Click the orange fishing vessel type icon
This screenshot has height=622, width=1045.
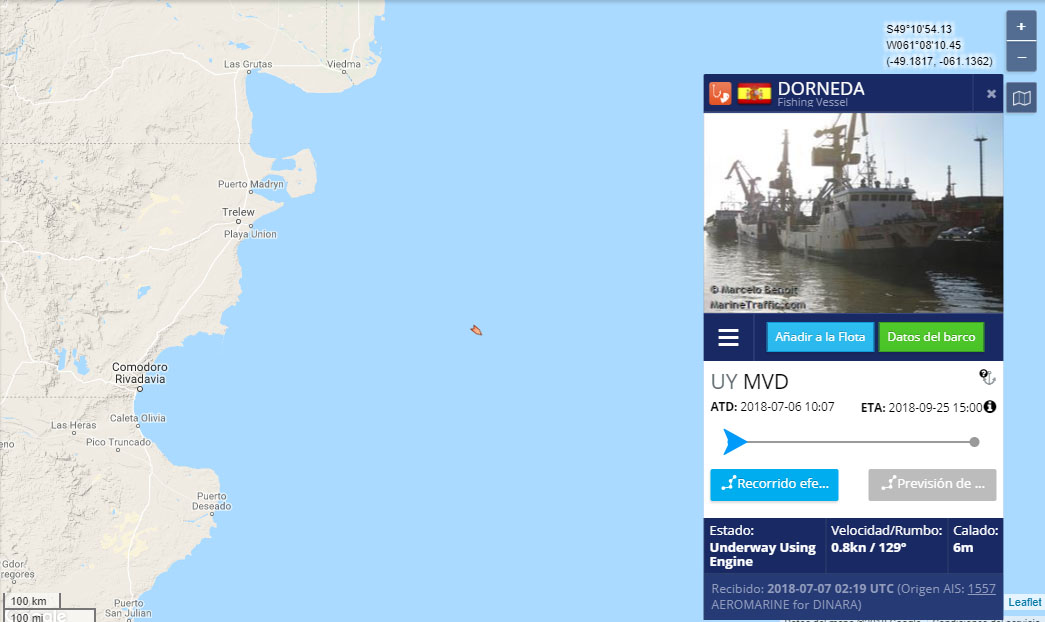(x=720, y=93)
